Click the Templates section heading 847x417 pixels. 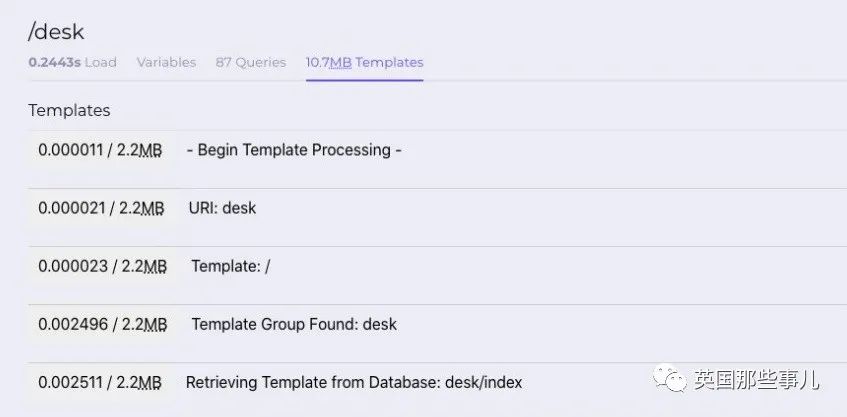[x=69, y=110]
